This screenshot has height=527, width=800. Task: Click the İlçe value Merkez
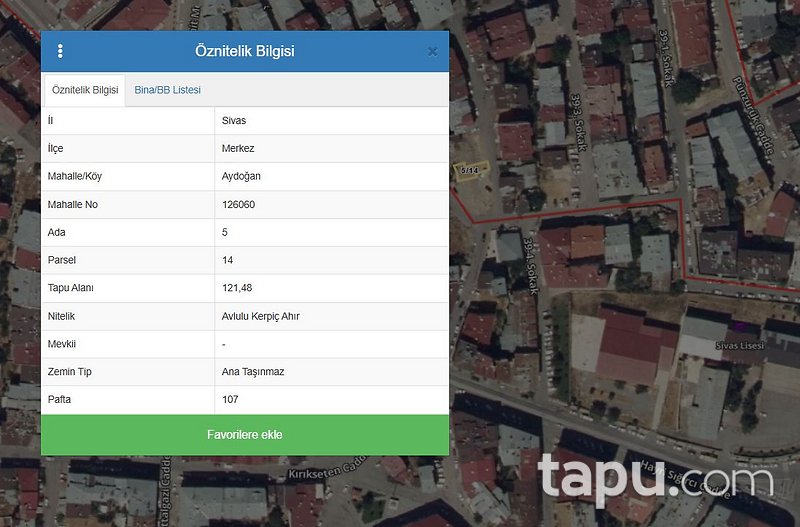[238, 149]
